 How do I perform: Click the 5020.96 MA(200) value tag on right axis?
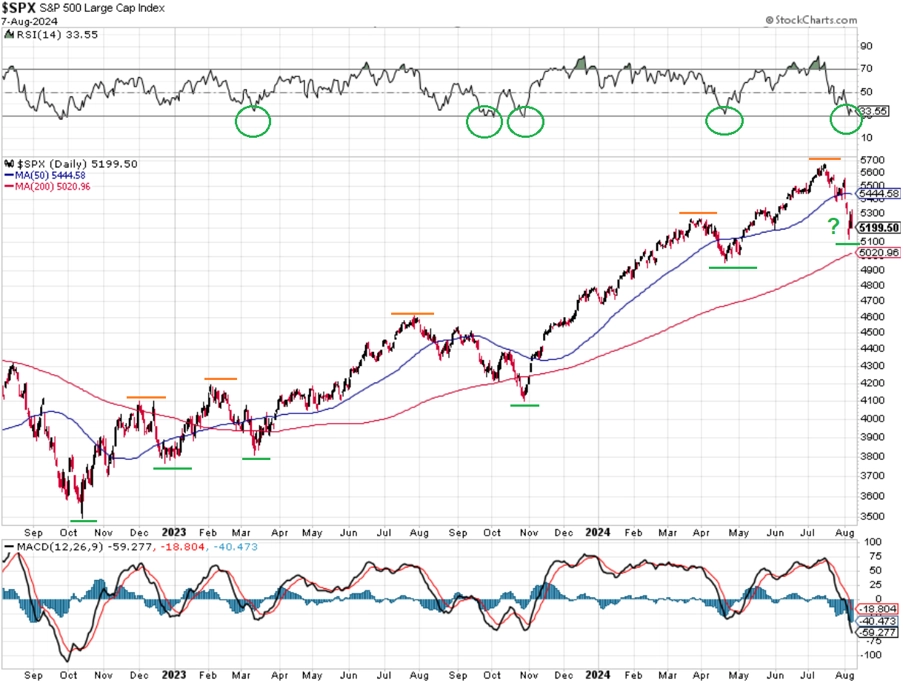(879, 253)
